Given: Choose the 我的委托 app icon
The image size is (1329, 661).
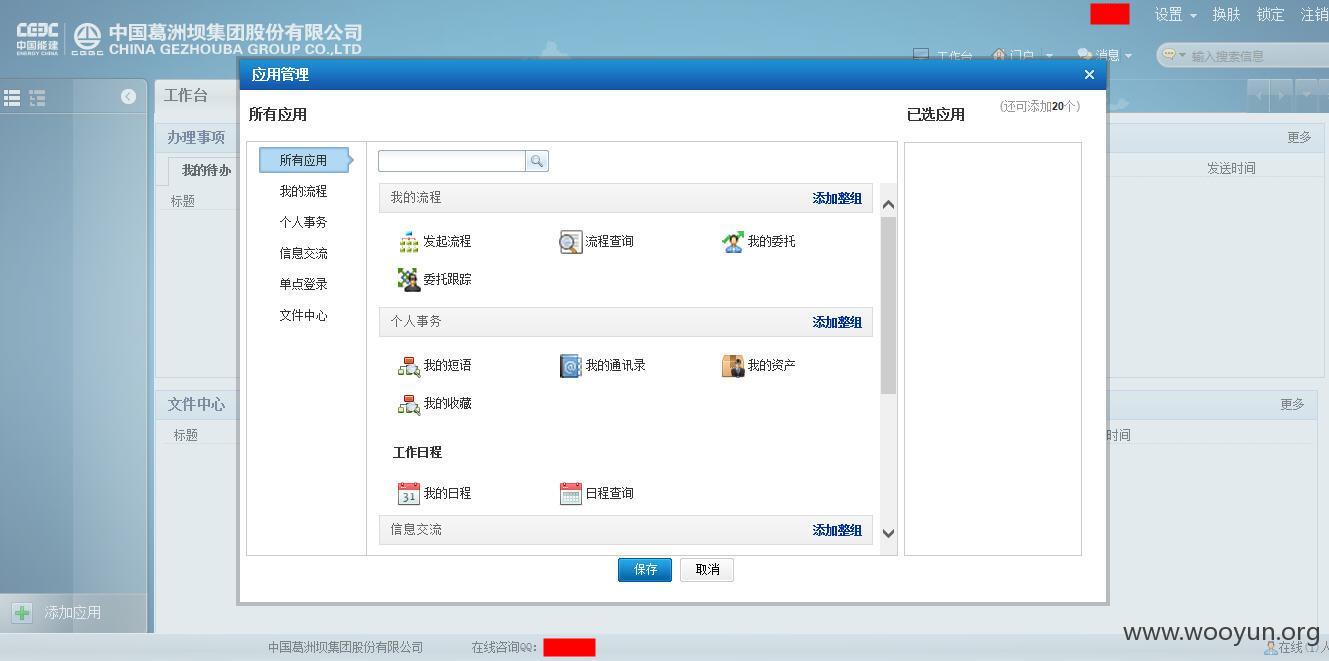Looking at the screenshot, I should point(733,241).
